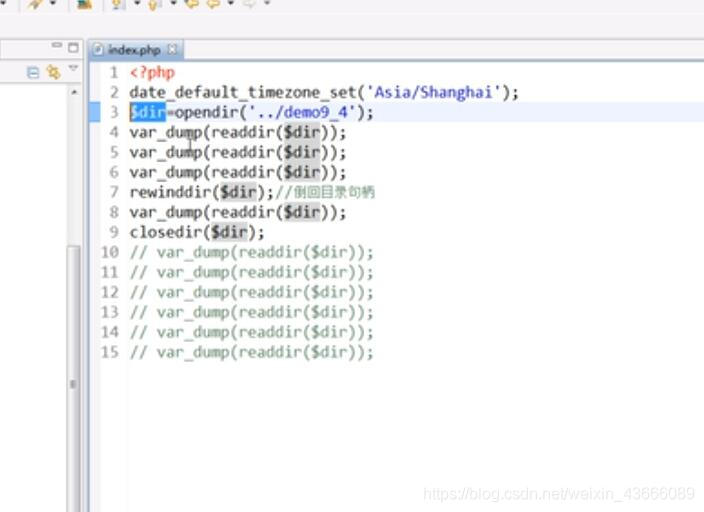Maximize the left side panel
Image resolution: width=704 pixels, height=512 pixels.
73,47
